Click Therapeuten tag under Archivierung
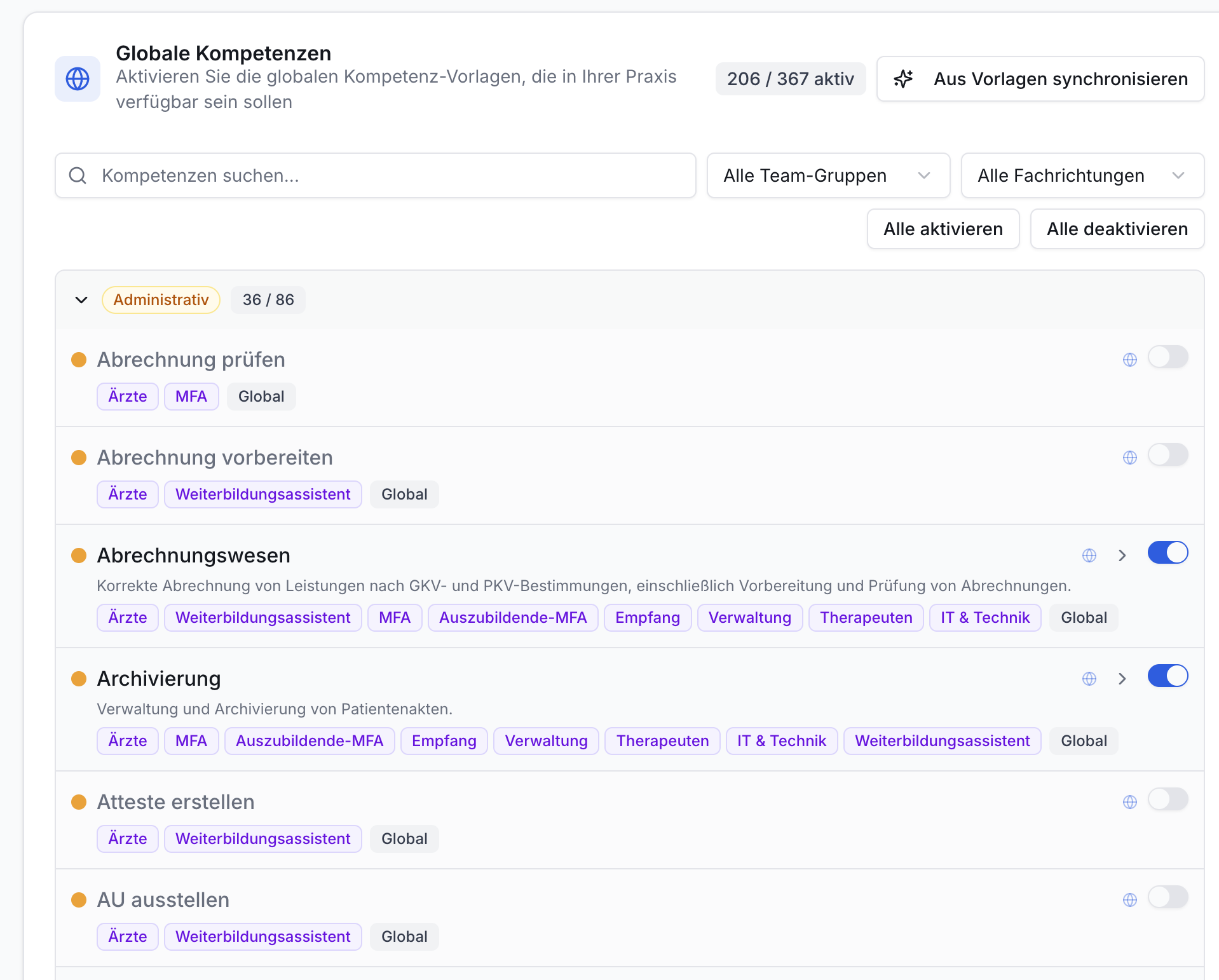 (662, 741)
